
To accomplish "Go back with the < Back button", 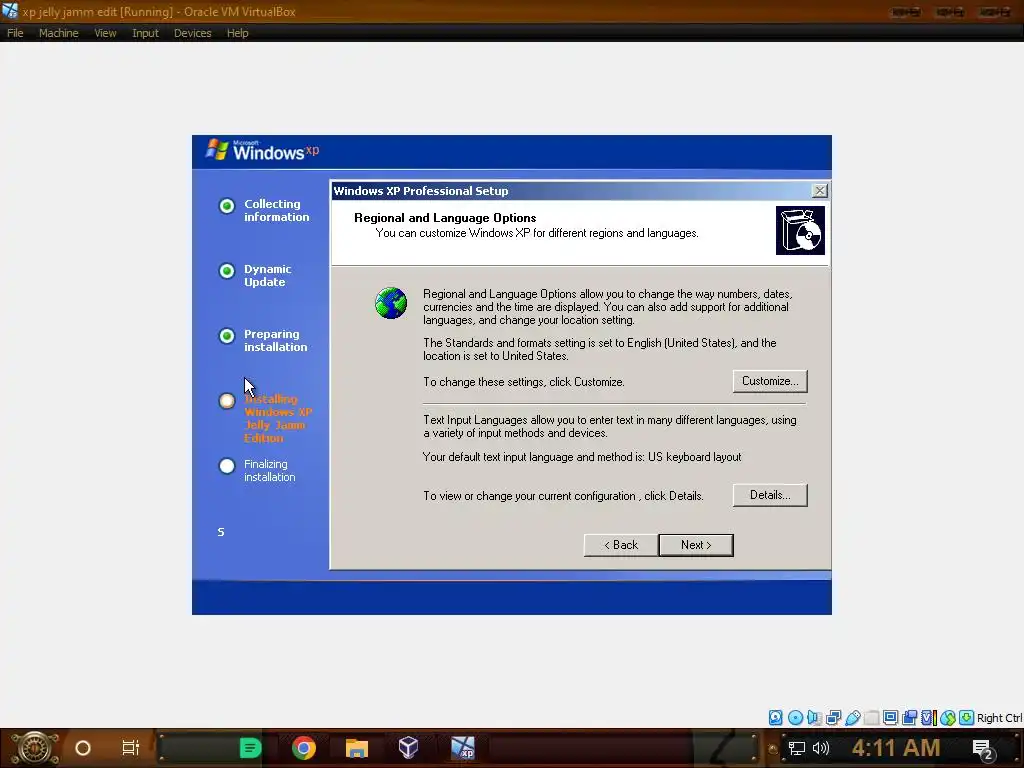I will (621, 545).
